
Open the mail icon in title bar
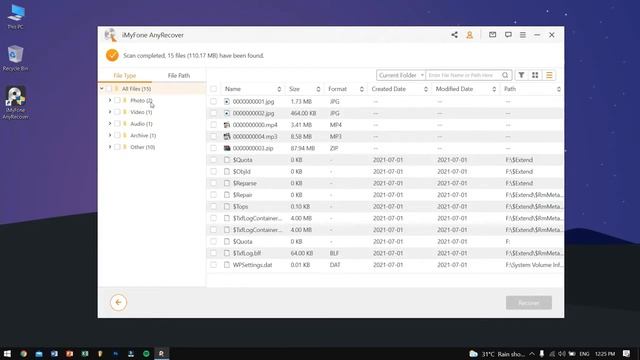(493, 35)
